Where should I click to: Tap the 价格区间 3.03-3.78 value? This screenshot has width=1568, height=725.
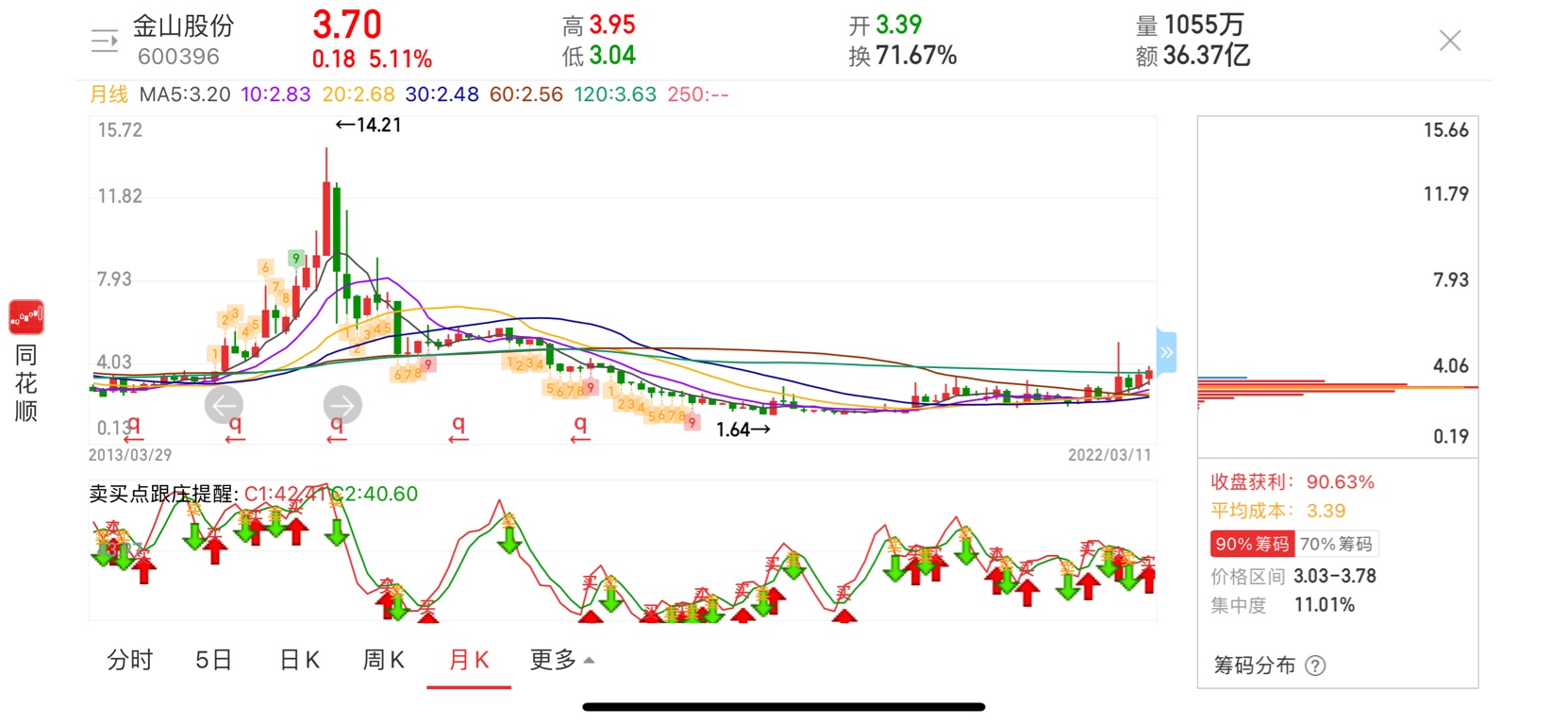click(x=1335, y=576)
